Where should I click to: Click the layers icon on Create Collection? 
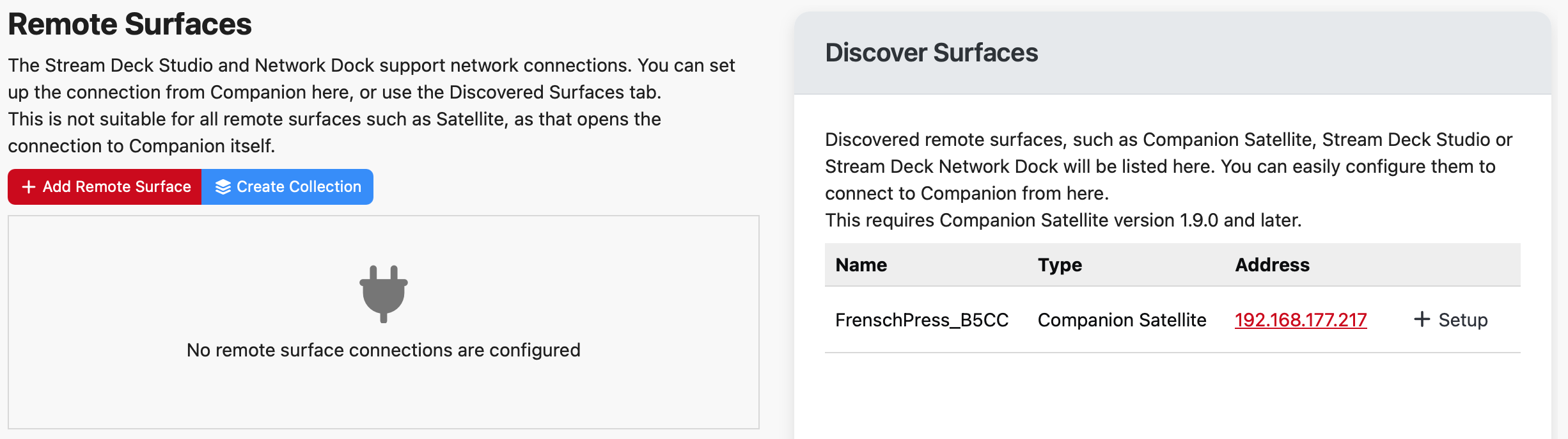click(223, 187)
